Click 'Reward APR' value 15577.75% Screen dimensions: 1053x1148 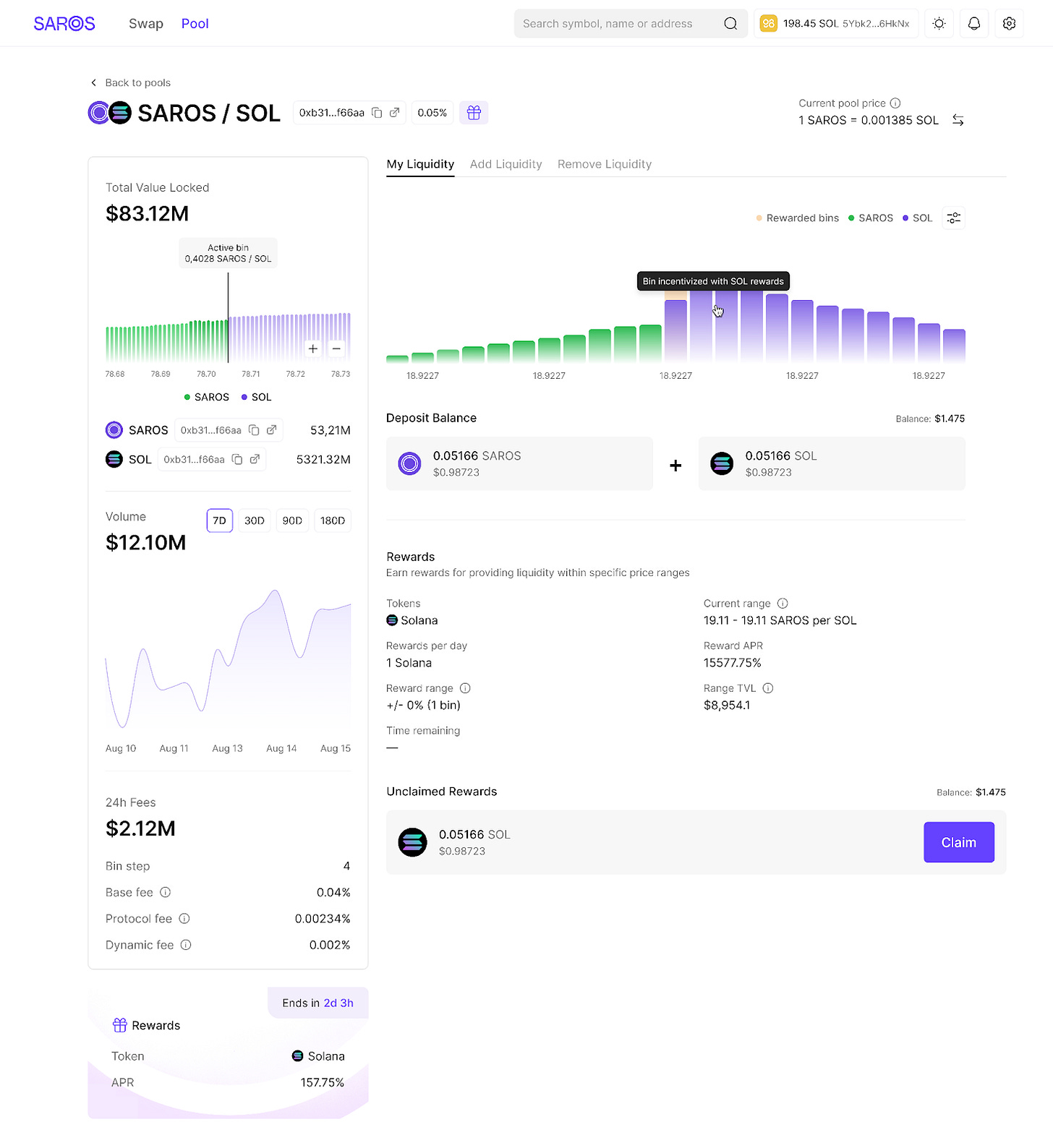(733, 663)
